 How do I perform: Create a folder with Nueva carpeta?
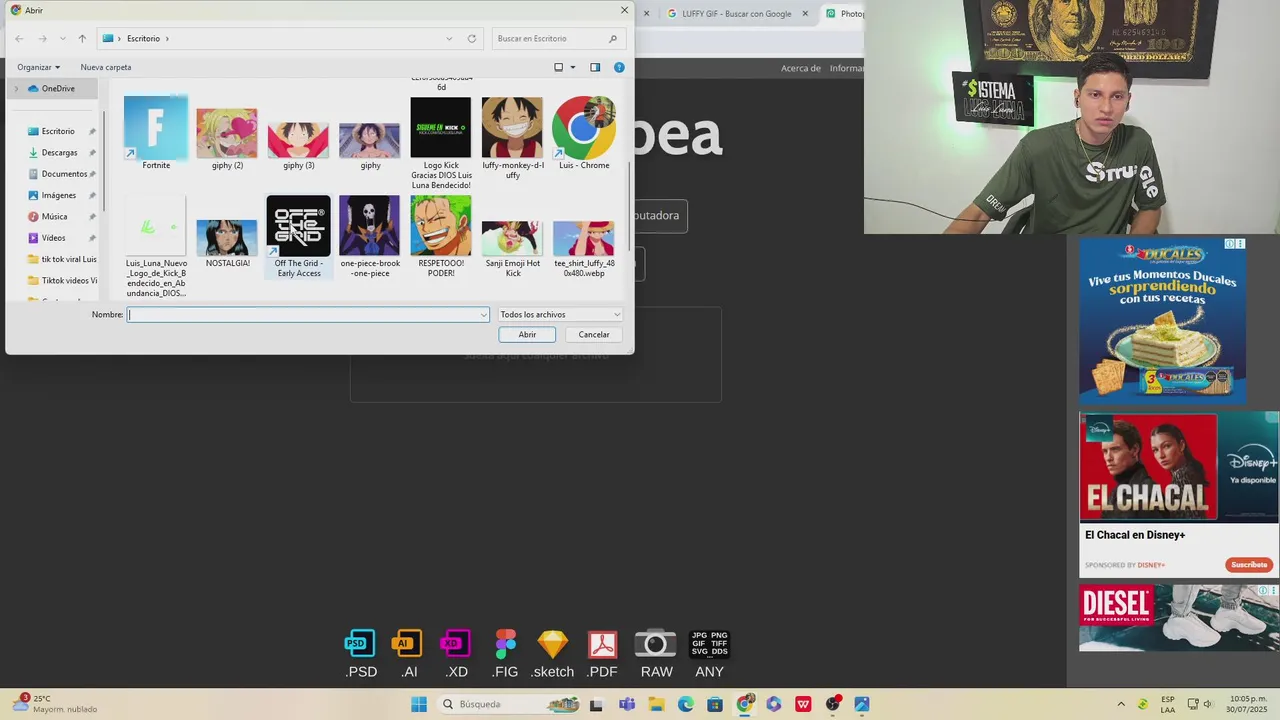coord(106,67)
